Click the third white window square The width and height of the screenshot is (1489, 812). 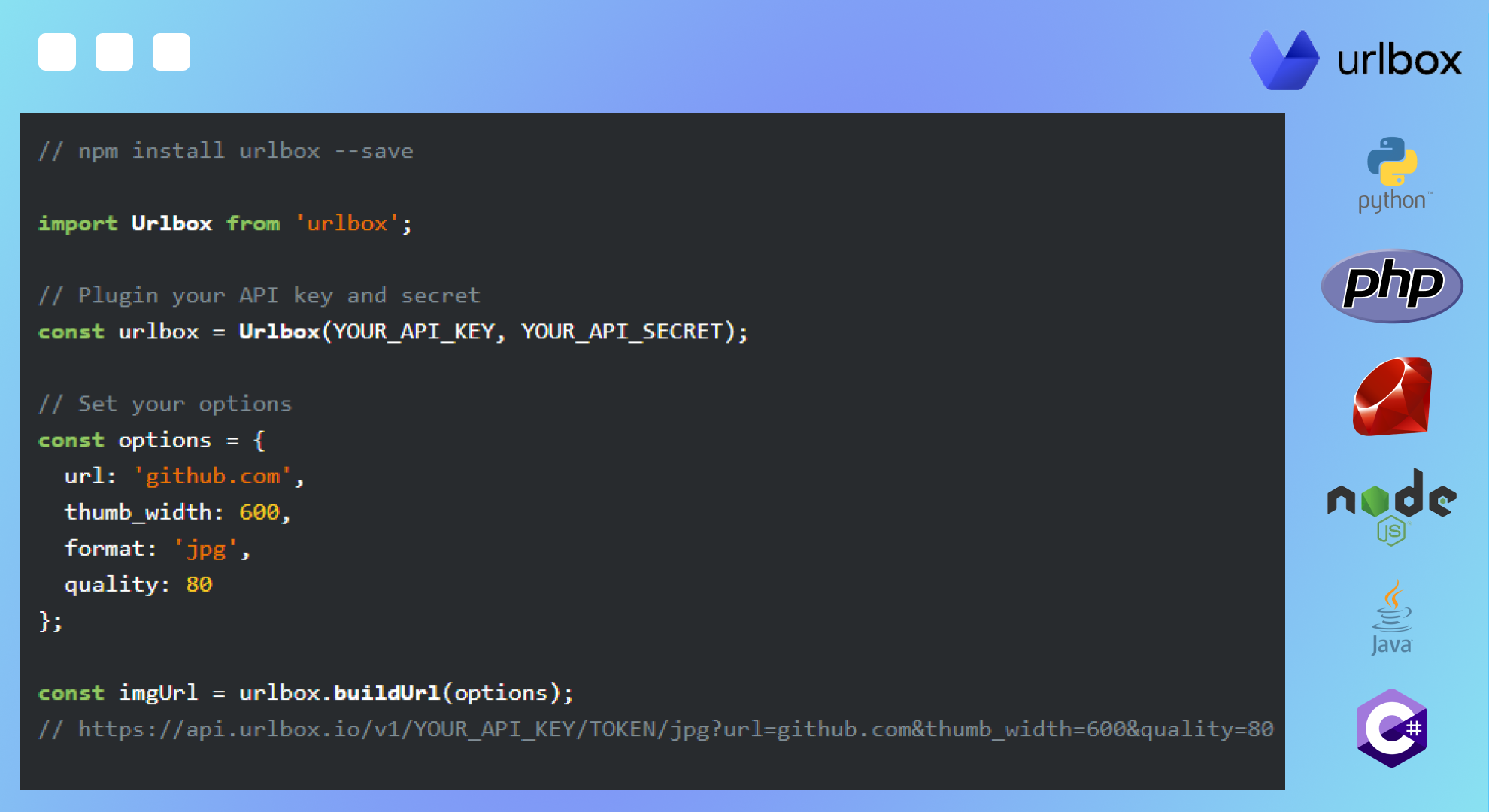click(171, 52)
